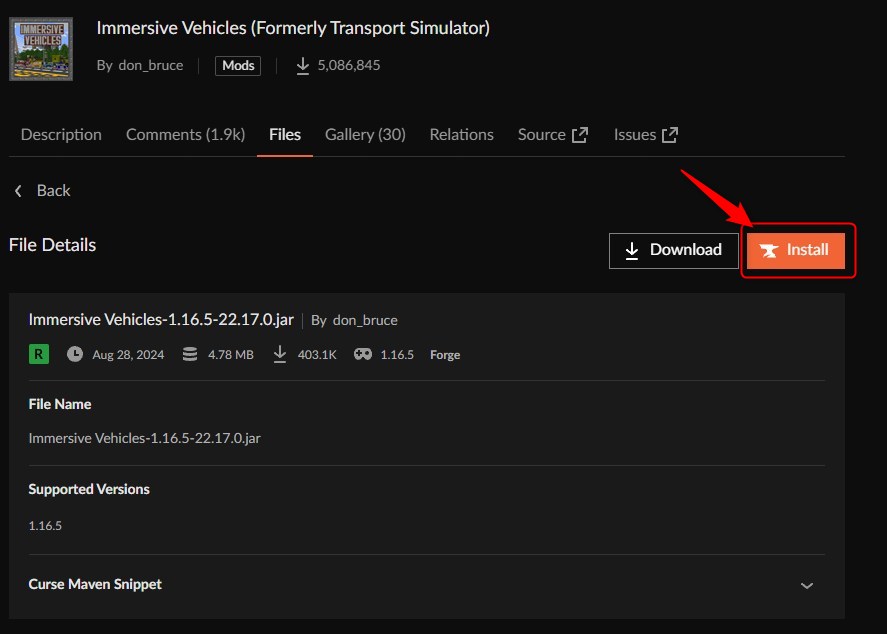Screen dimensions: 887x634
Task: Open don_bruce link in file header
Action: tap(365, 320)
